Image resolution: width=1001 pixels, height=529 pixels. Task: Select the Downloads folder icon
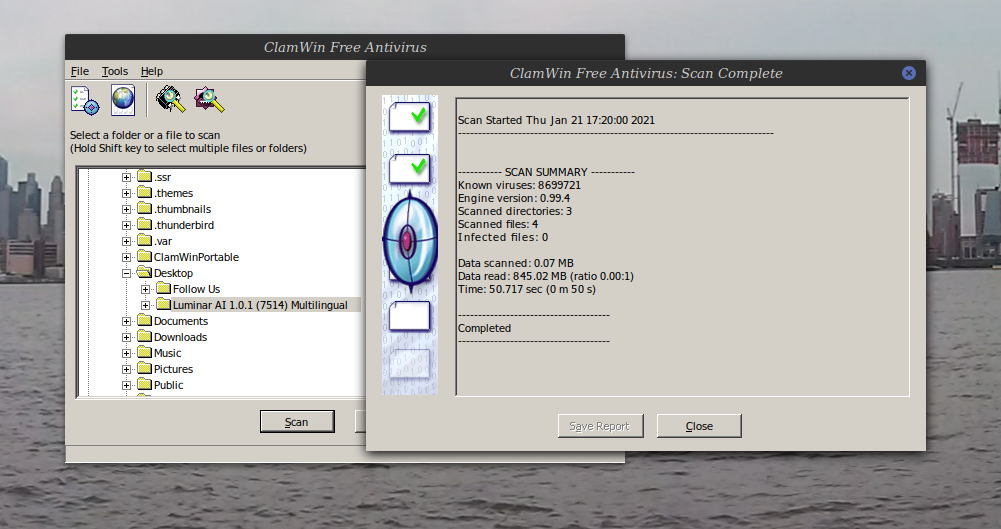coord(144,336)
